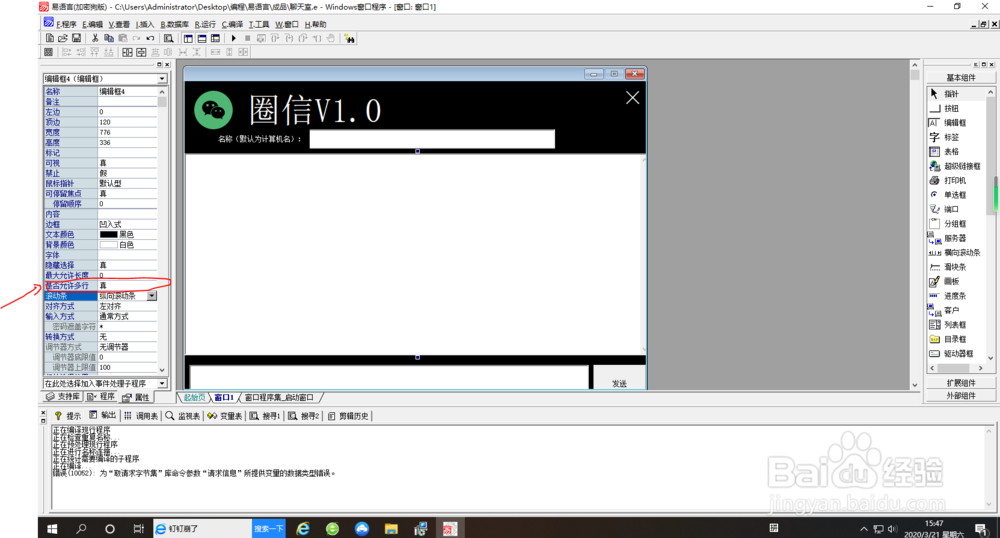Edit the 宽度 property value 776
The width and height of the screenshot is (1000, 538).
coord(127,133)
